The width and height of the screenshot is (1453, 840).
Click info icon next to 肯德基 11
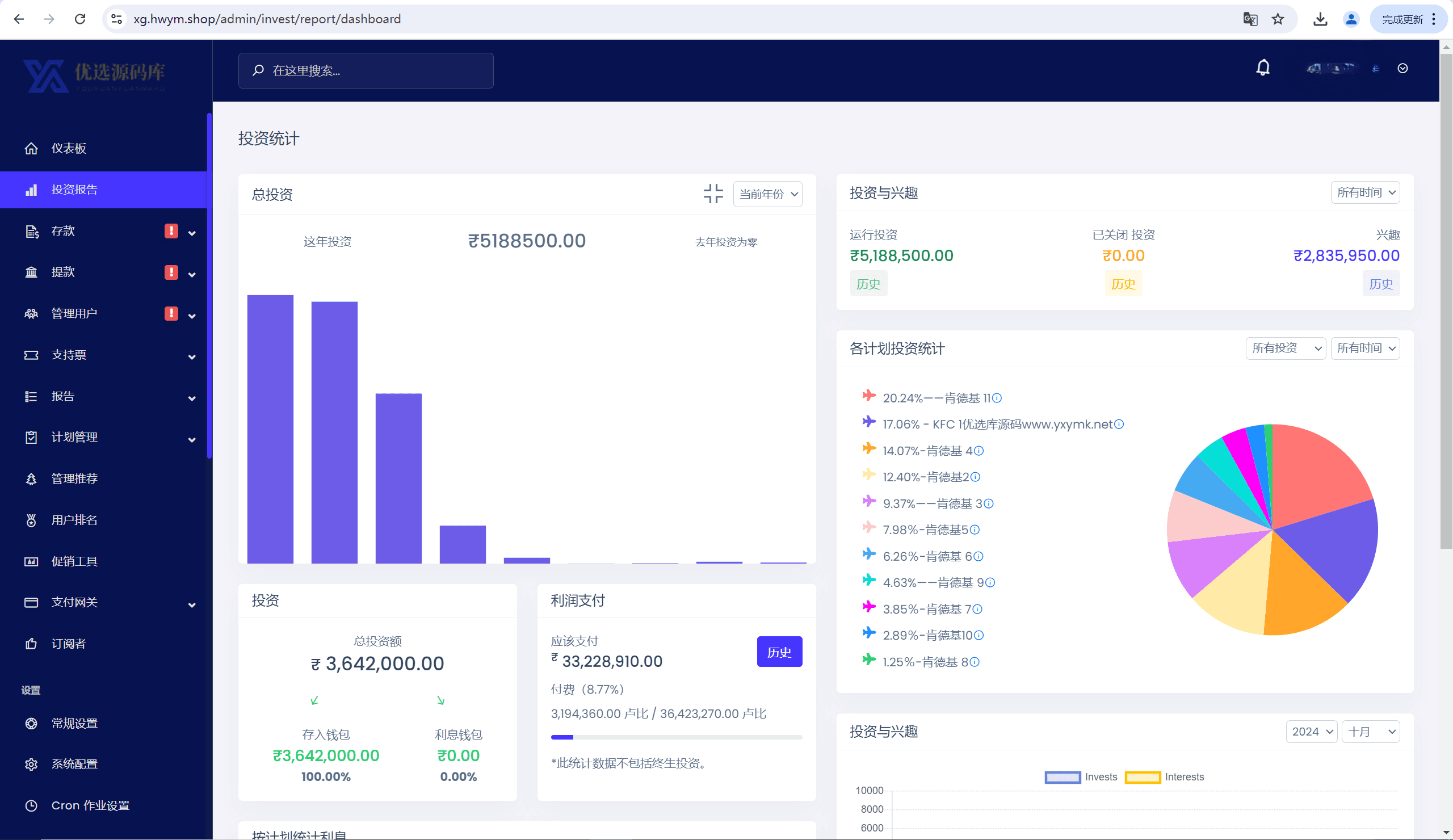(997, 398)
